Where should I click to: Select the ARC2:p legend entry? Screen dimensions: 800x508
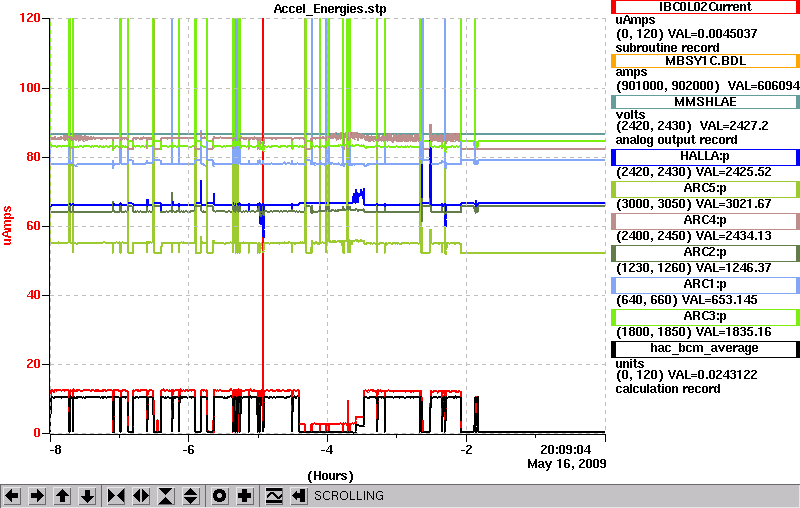click(705, 253)
